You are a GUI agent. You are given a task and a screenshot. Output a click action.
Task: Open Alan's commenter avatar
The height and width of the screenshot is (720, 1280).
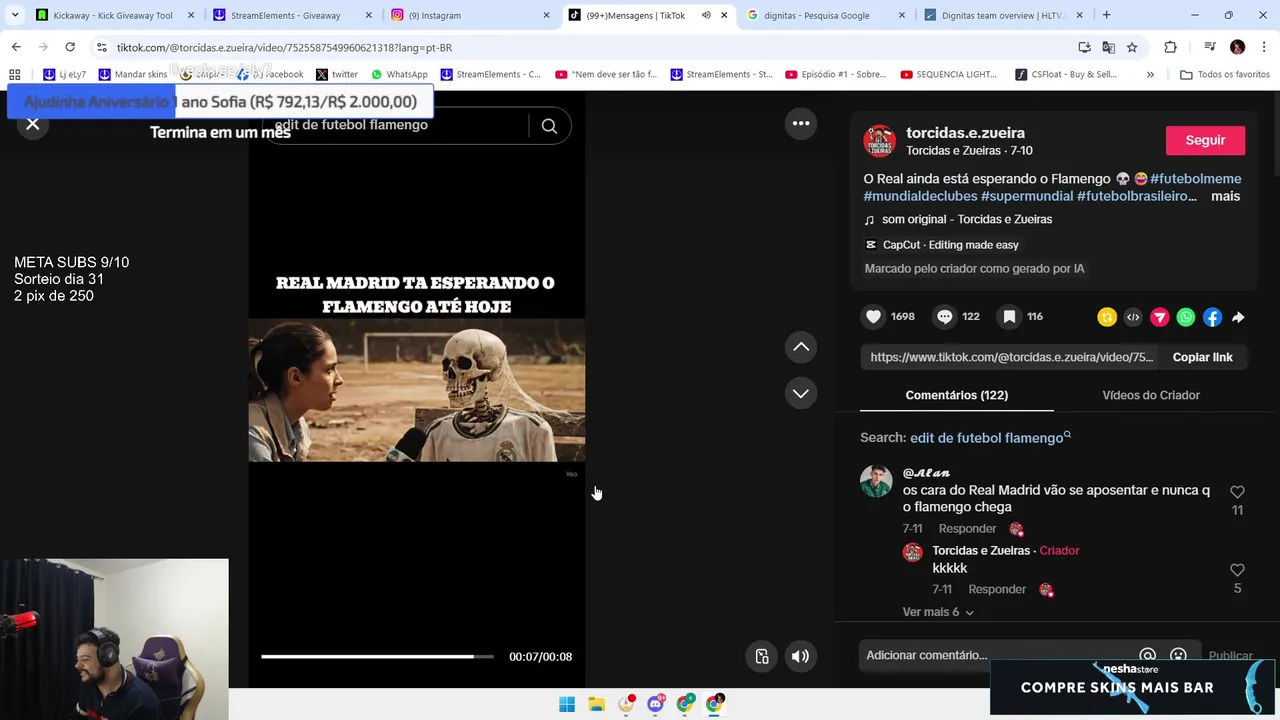point(876,481)
